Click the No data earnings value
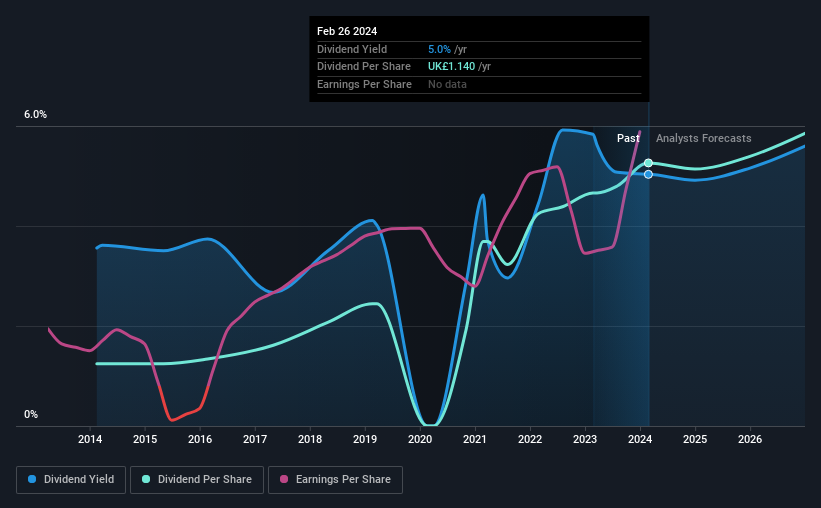 point(447,84)
